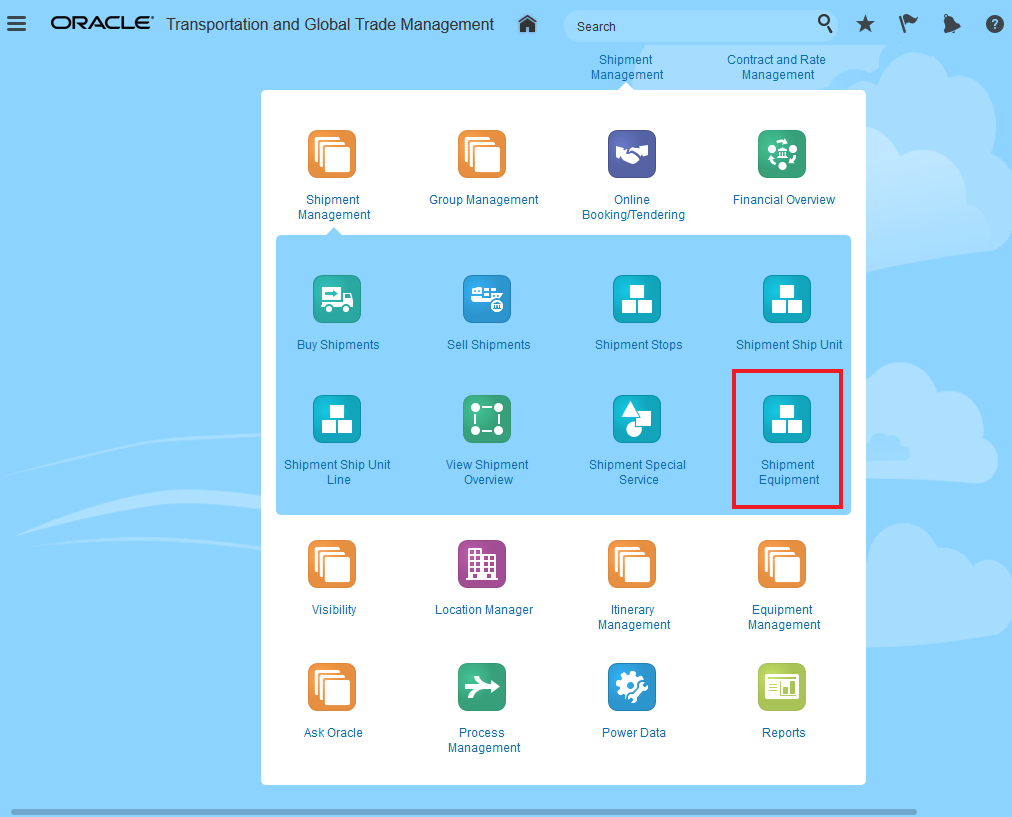
Task: Open the hamburger navigation menu
Action: [17, 24]
